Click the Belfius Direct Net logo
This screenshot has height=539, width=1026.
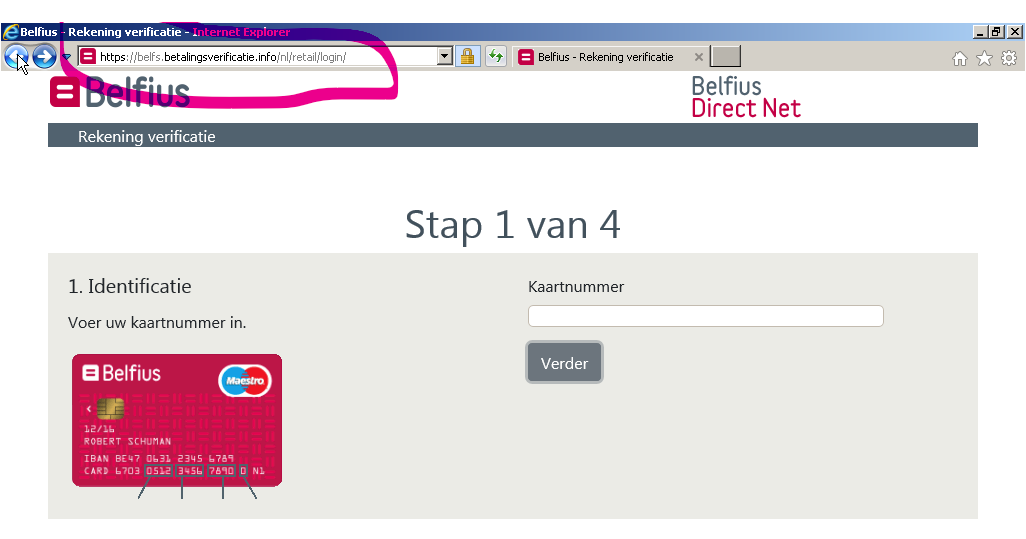click(746, 97)
